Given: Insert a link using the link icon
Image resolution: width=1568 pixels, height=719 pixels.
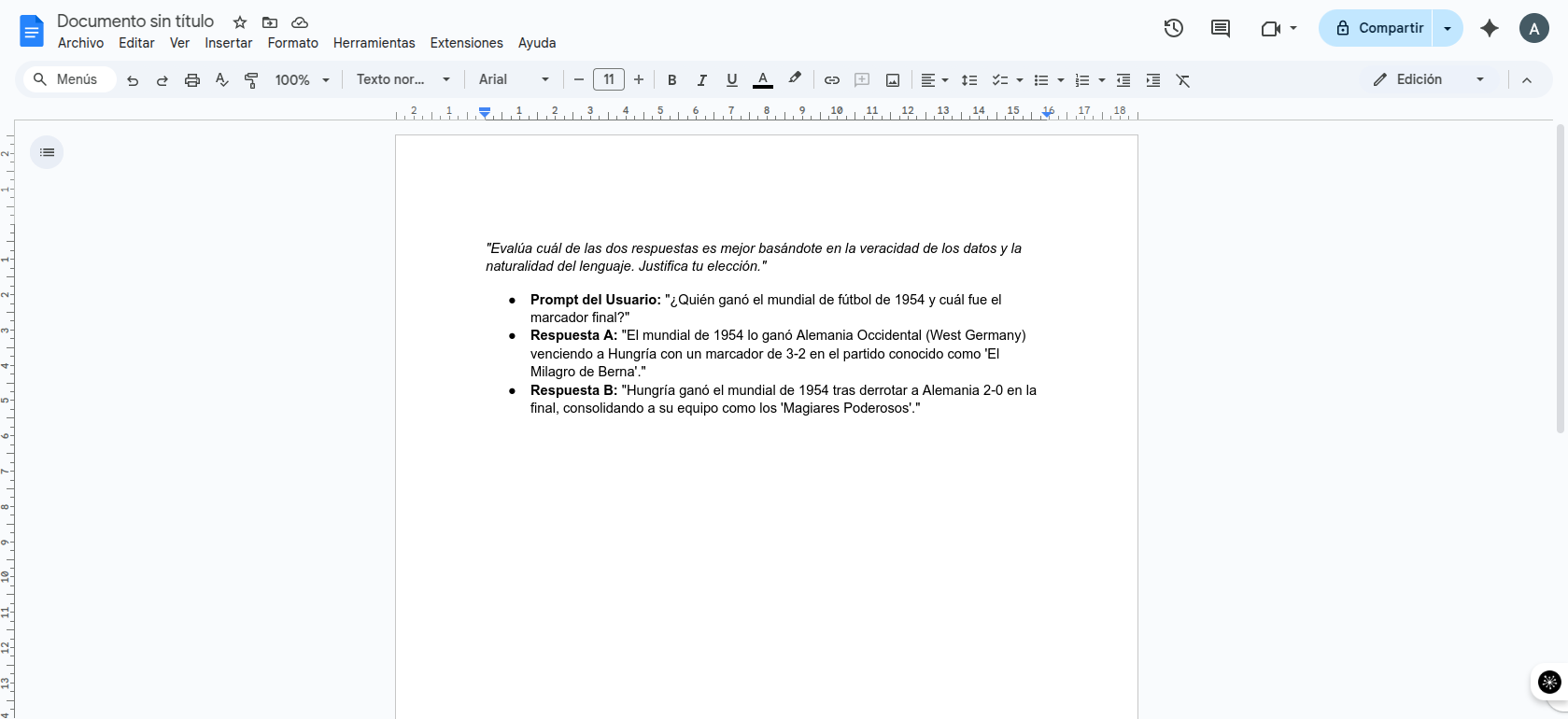Looking at the screenshot, I should click(x=831, y=80).
